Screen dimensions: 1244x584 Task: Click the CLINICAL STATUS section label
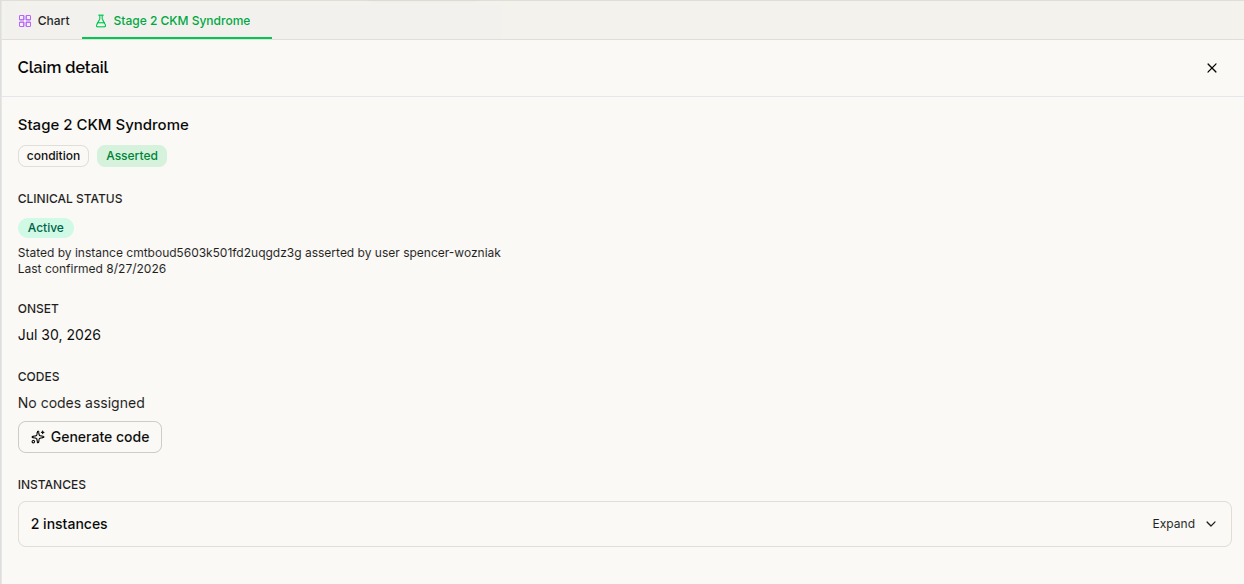pyautogui.click(x=70, y=199)
